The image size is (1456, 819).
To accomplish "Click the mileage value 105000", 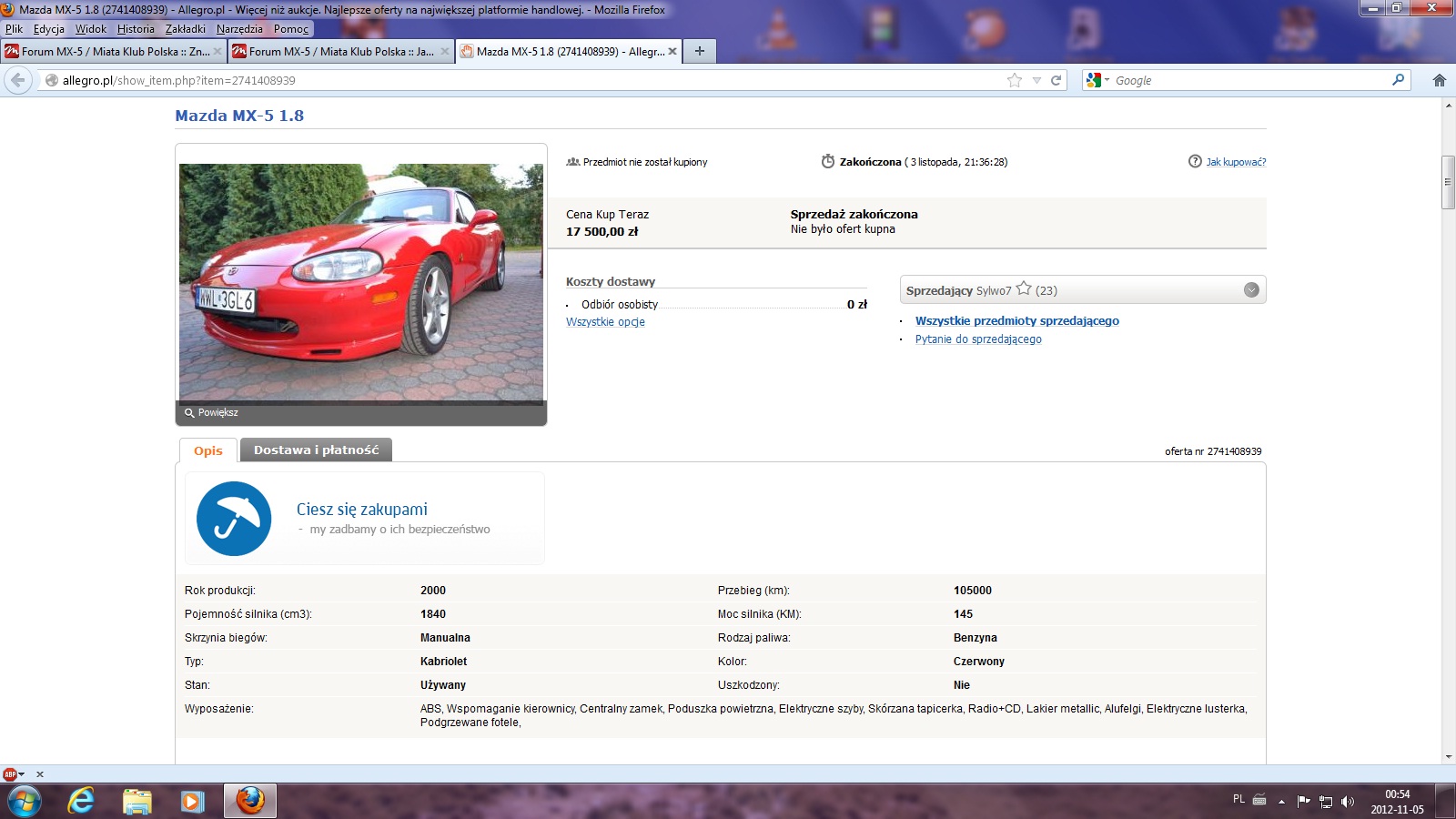I will pos(973,591).
